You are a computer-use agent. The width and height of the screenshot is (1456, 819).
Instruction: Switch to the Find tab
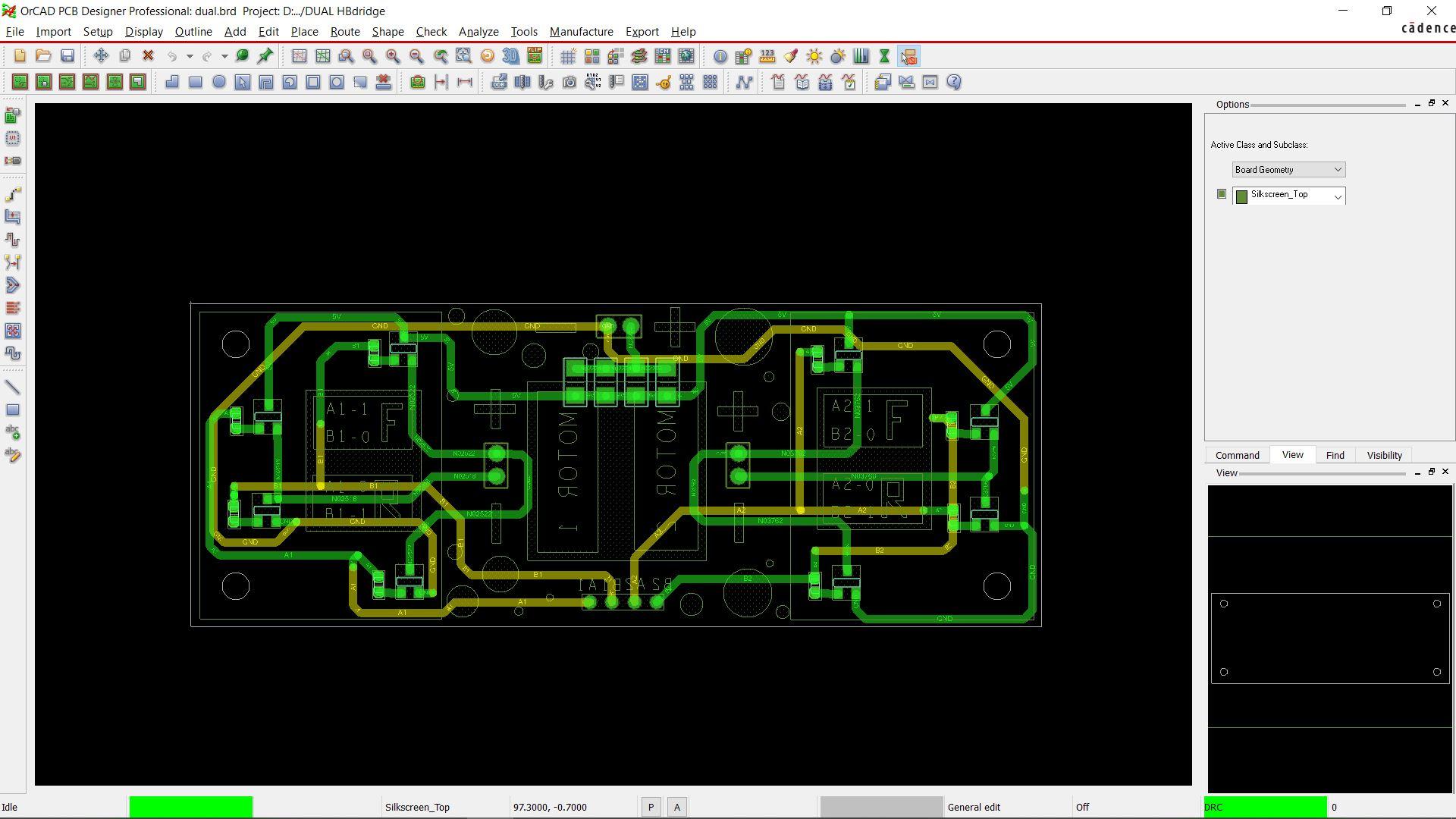[x=1335, y=455]
